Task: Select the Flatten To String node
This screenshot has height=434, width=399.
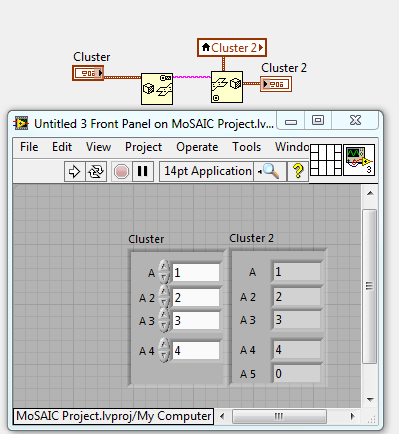Action: pyautogui.click(x=157, y=89)
